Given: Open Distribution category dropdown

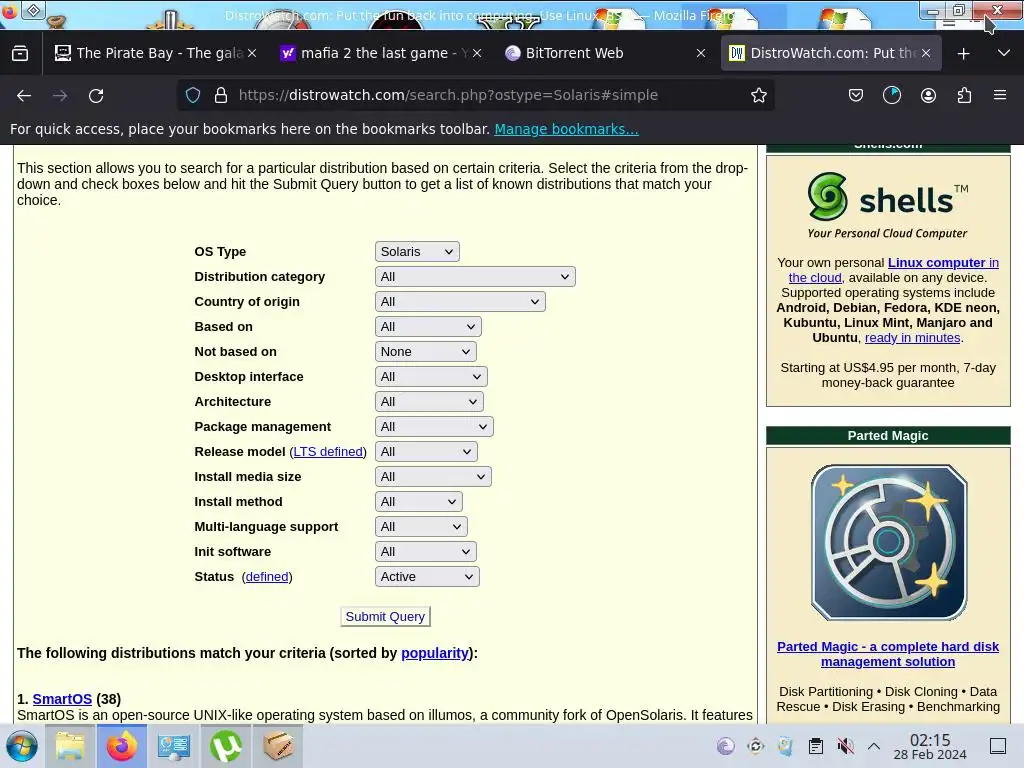Looking at the screenshot, I should pyautogui.click(x=475, y=277).
